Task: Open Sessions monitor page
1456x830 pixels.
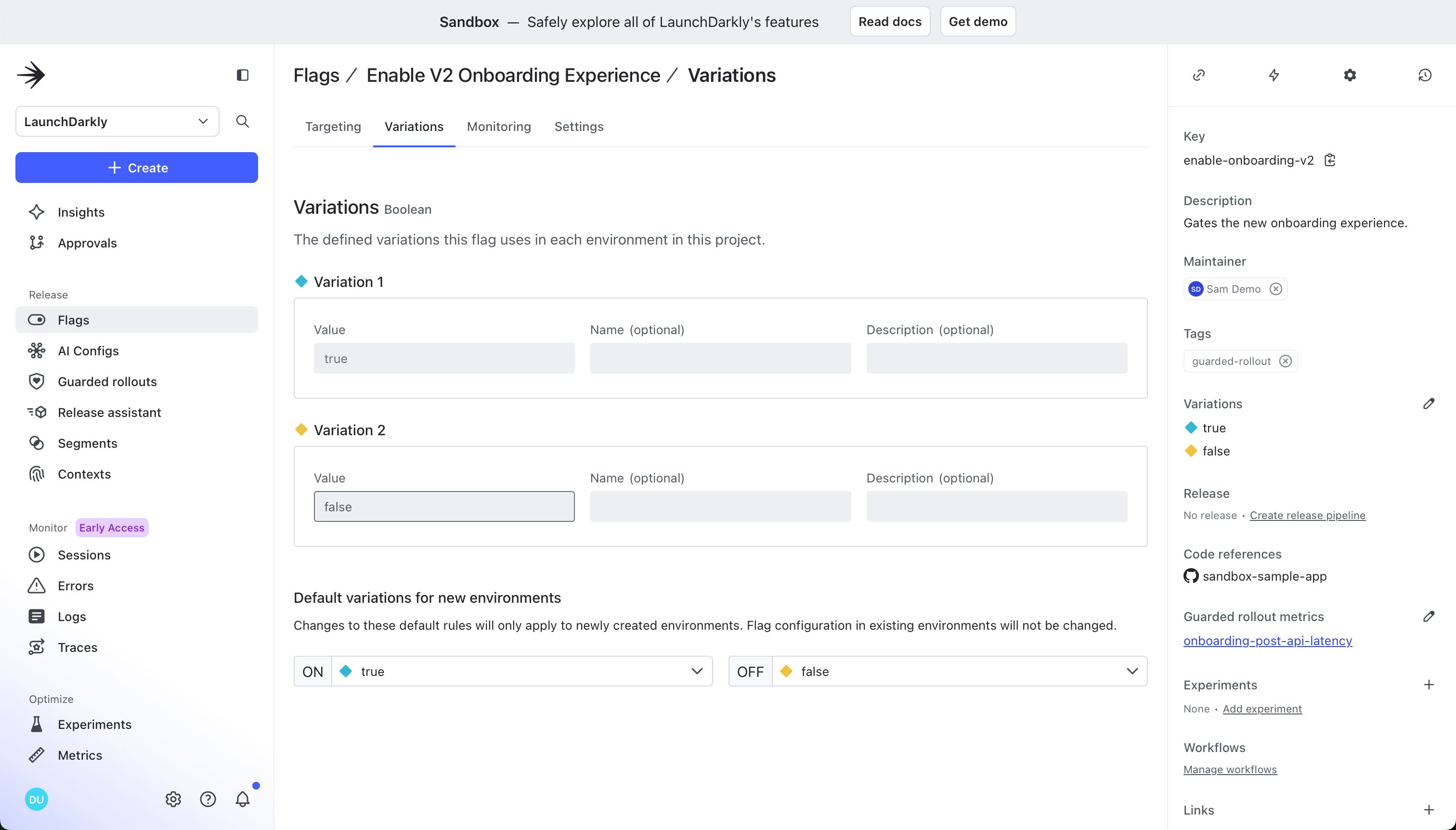Action: tap(137, 555)
